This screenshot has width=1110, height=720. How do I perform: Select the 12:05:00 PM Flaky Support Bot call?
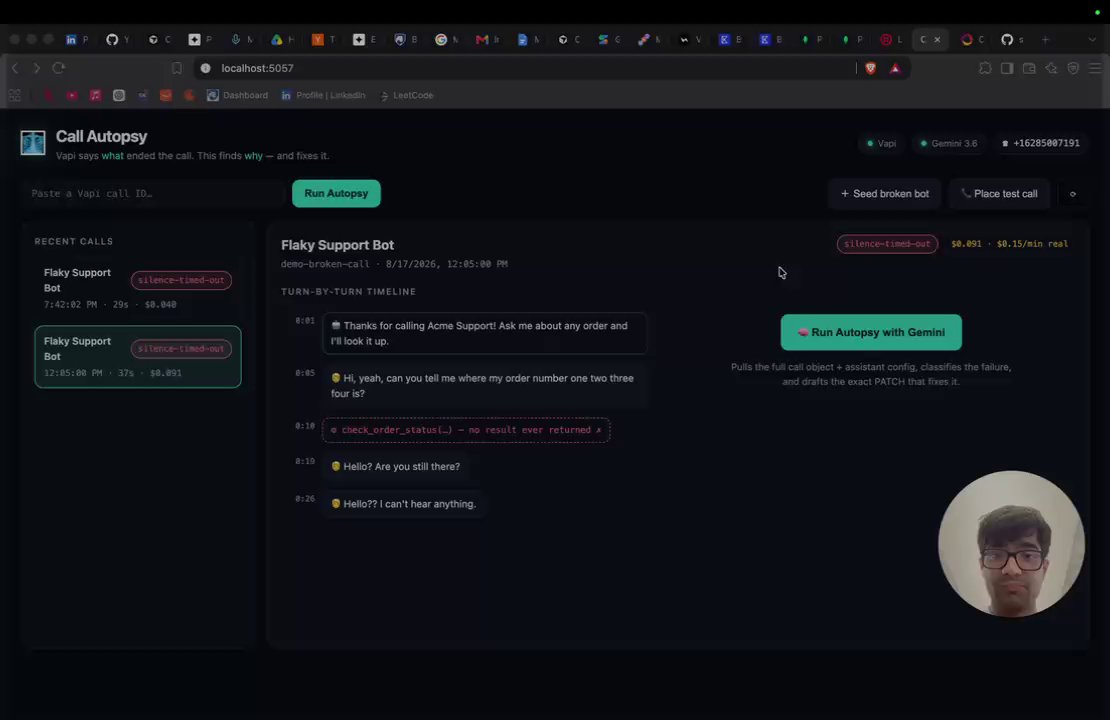137,356
